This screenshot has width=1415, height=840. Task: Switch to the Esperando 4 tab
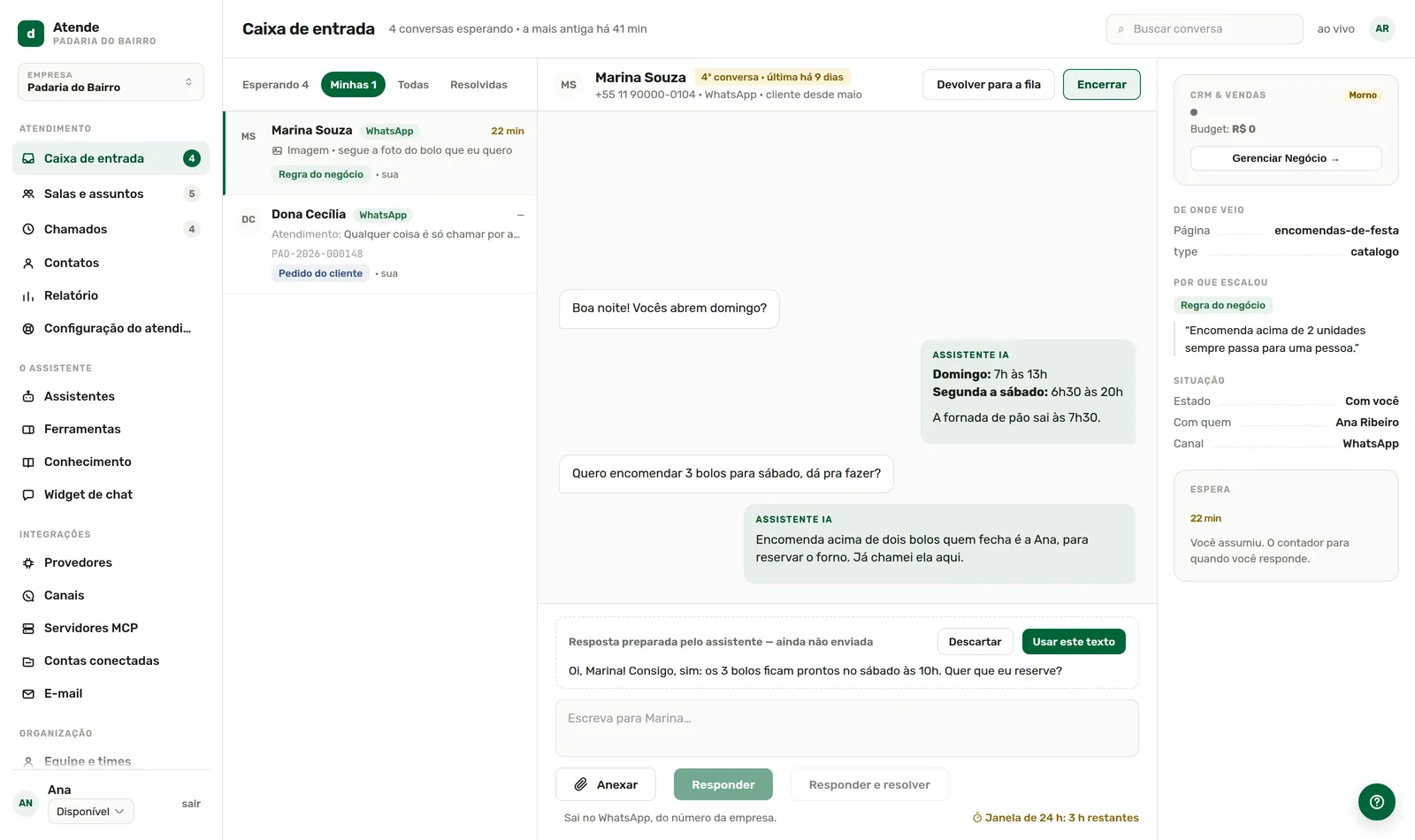click(x=275, y=85)
